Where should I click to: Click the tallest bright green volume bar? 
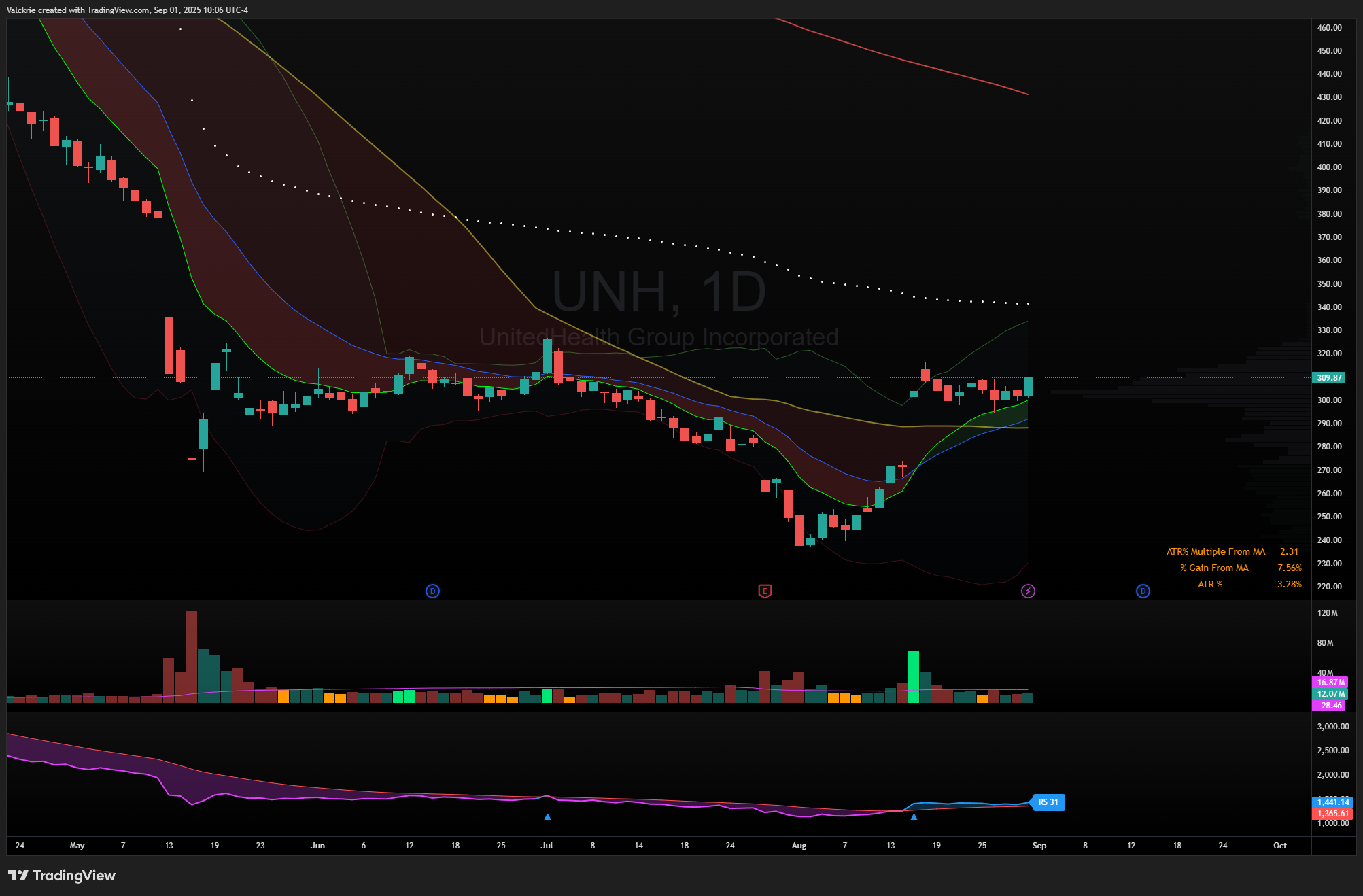point(914,676)
